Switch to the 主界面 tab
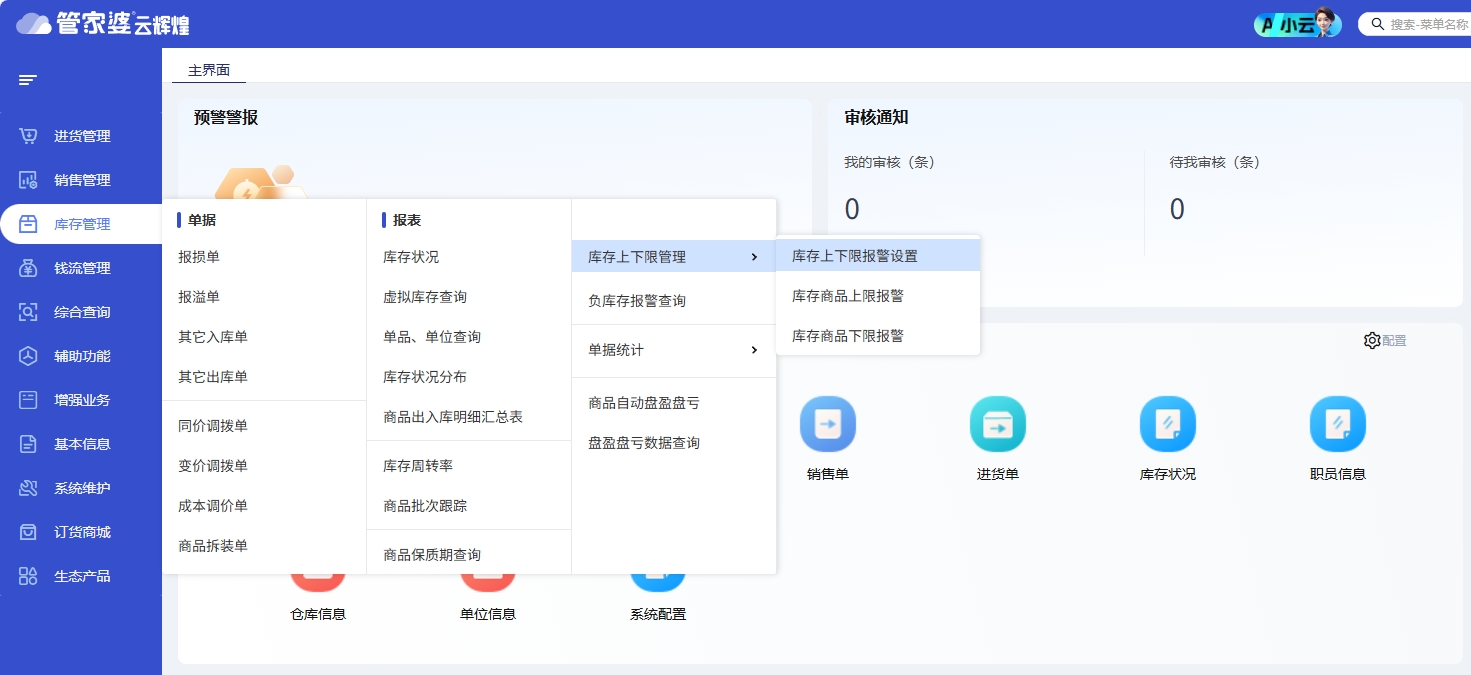 [x=209, y=70]
